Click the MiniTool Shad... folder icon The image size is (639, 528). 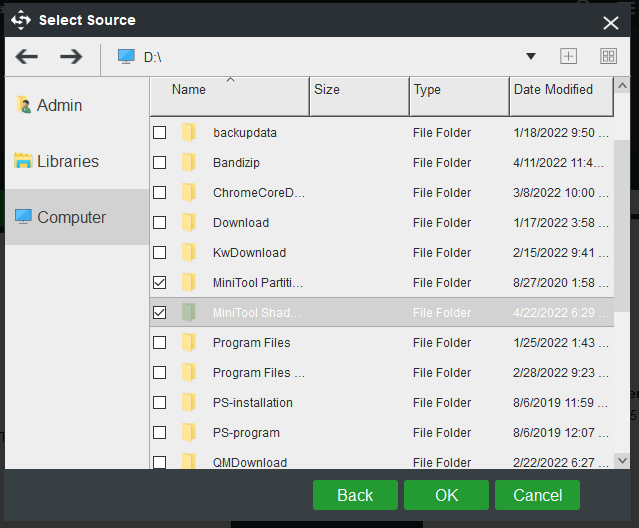(x=188, y=312)
